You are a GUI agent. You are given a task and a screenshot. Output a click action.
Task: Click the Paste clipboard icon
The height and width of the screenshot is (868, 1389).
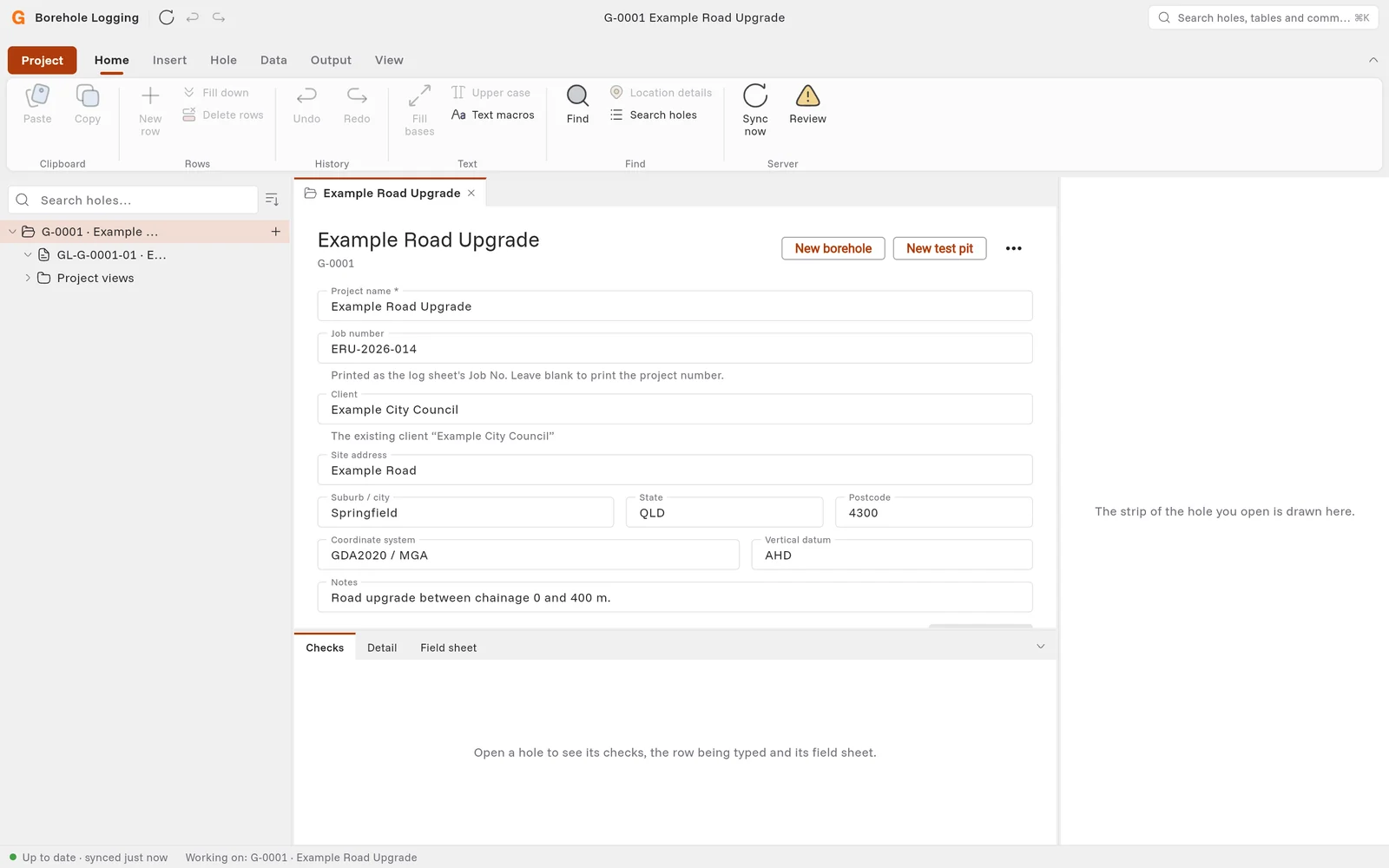pos(37,105)
